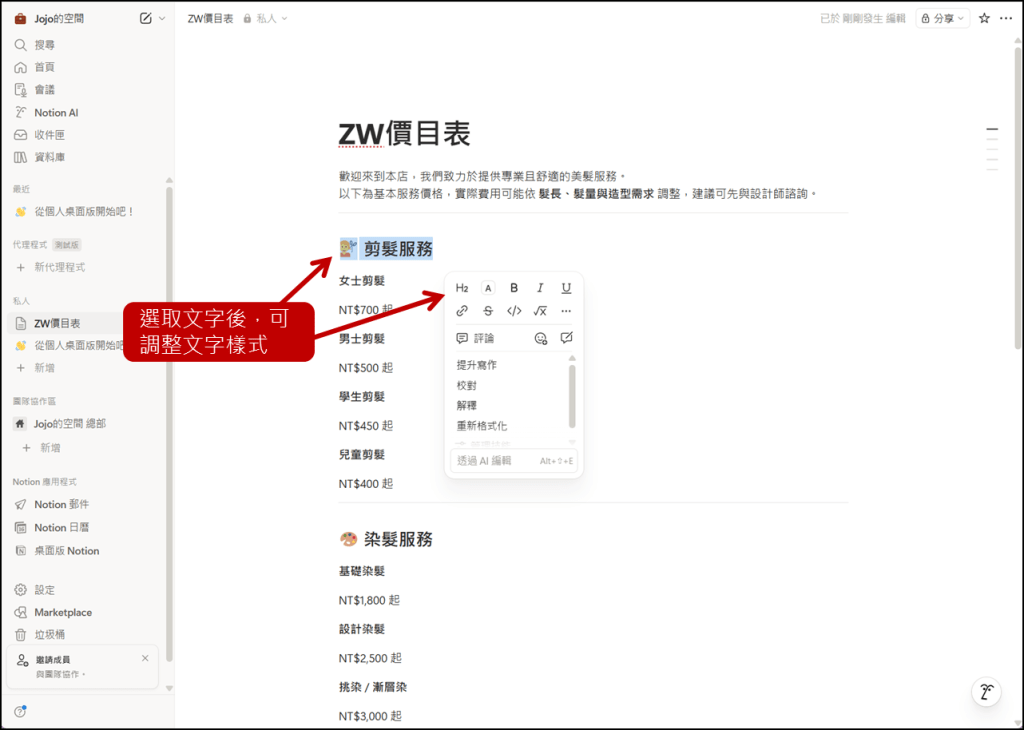
Task: Open the H2 block type dropdown
Action: (x=462, y=288)
